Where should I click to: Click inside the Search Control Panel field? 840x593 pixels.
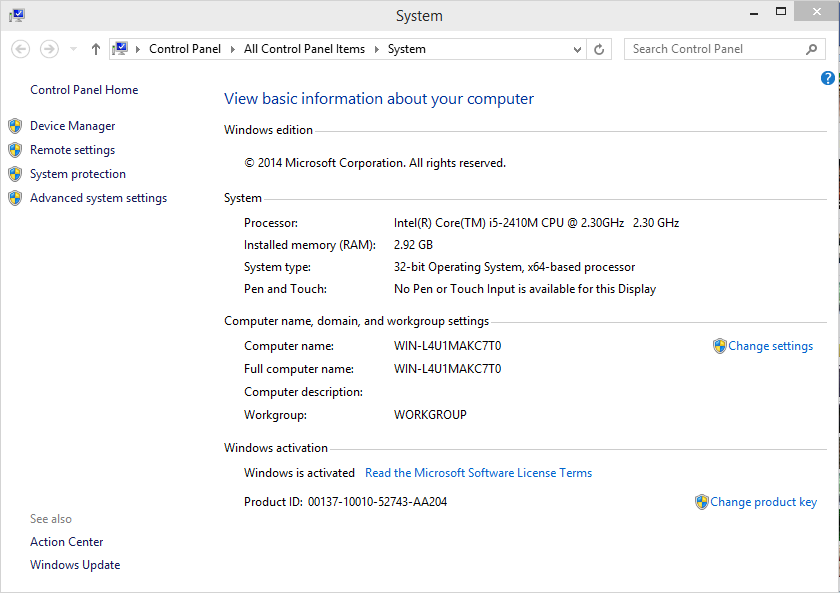pyautogui.click(x=710, y=48)
